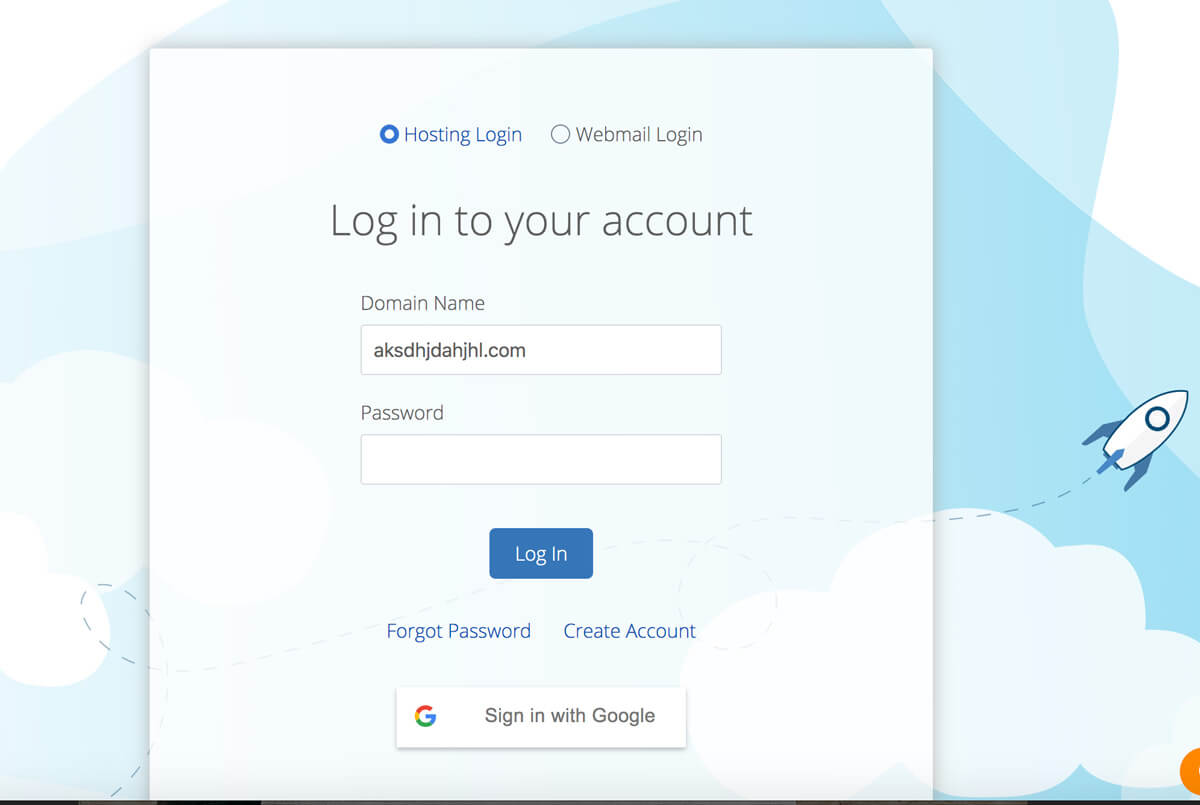
Task: Focus the empty Password field
Action: [541, 459]
